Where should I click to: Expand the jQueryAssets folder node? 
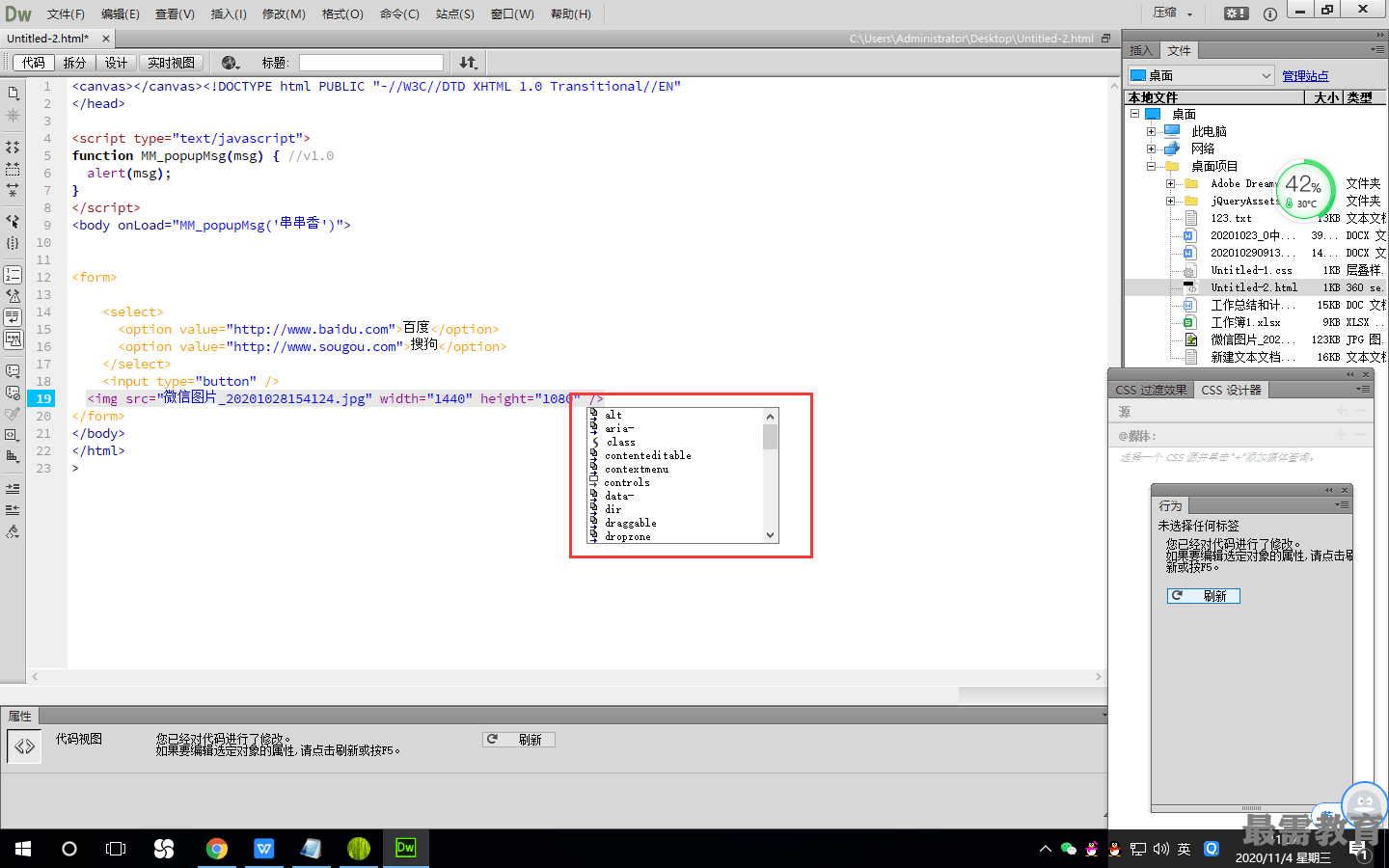[x=1170, y=201]
